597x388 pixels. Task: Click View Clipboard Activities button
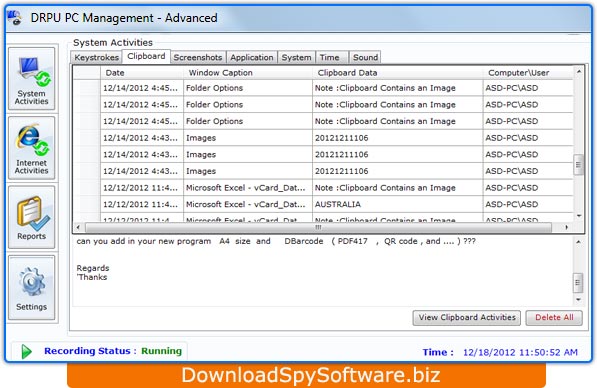[x=467, y=318]
